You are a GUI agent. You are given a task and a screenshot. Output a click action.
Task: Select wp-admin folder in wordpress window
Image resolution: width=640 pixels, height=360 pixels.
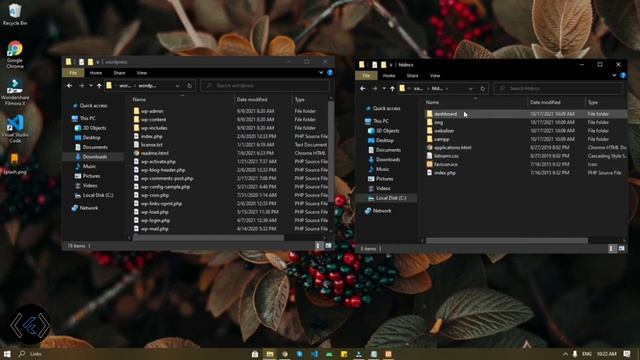(x=152, y=111)
